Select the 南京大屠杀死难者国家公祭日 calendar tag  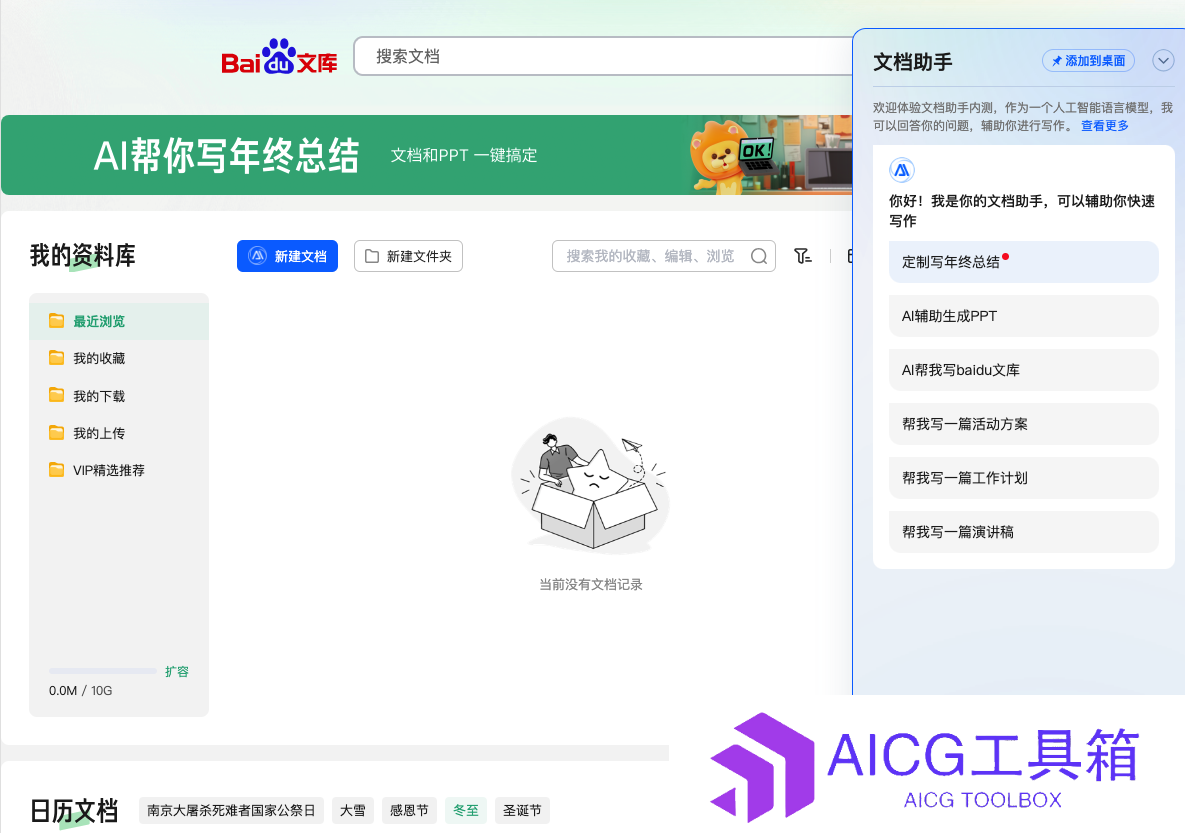(231, 810)
